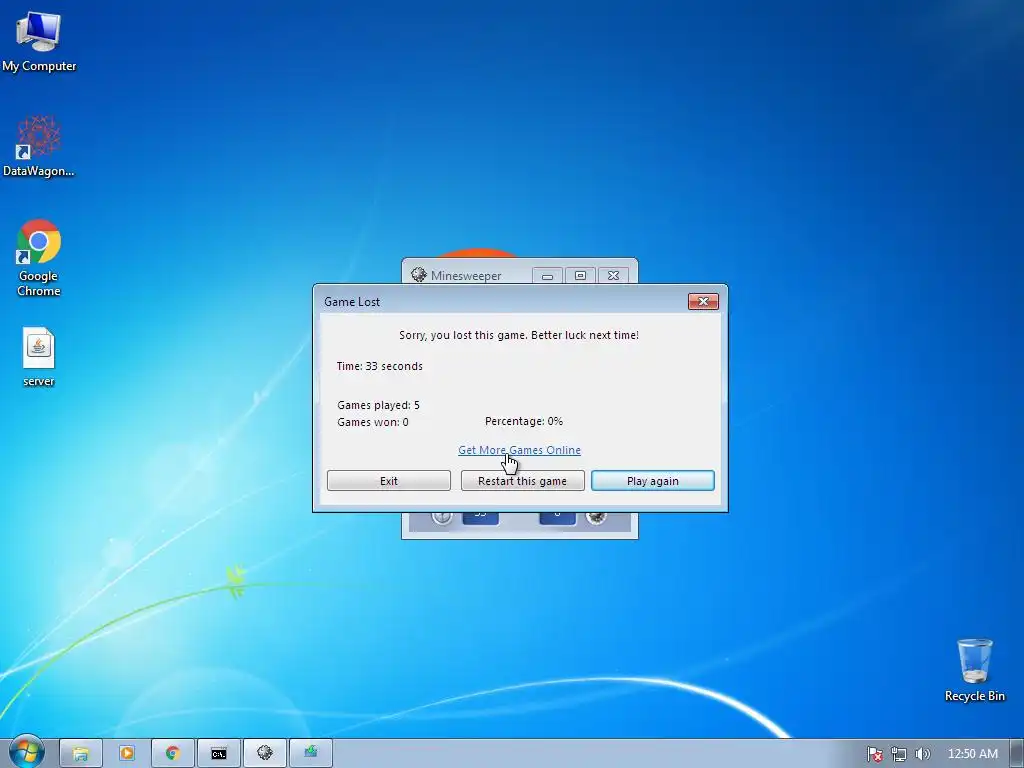Open the Get More Games Online link

(519, 450)
